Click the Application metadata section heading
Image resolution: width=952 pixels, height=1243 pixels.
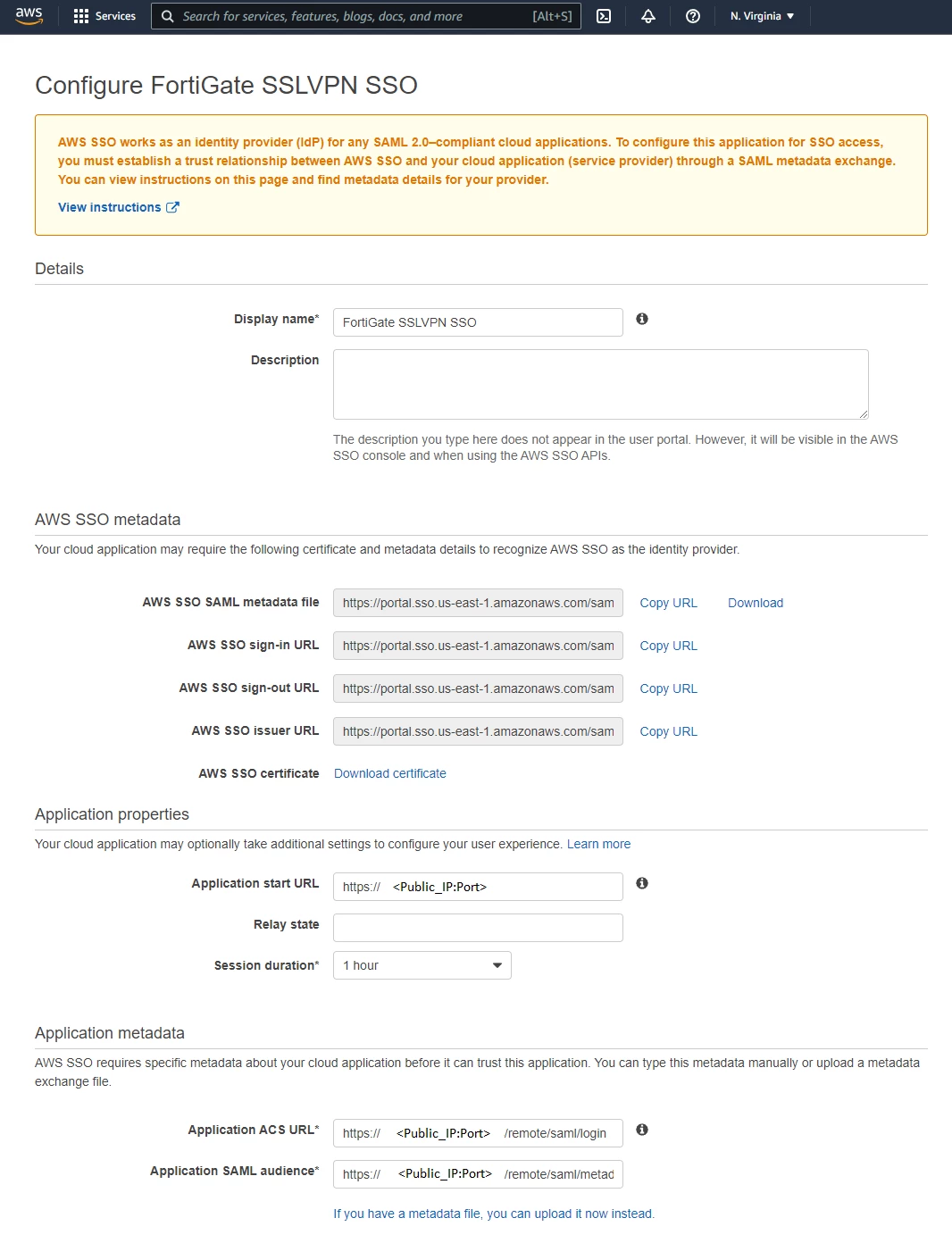[110, 1033]
